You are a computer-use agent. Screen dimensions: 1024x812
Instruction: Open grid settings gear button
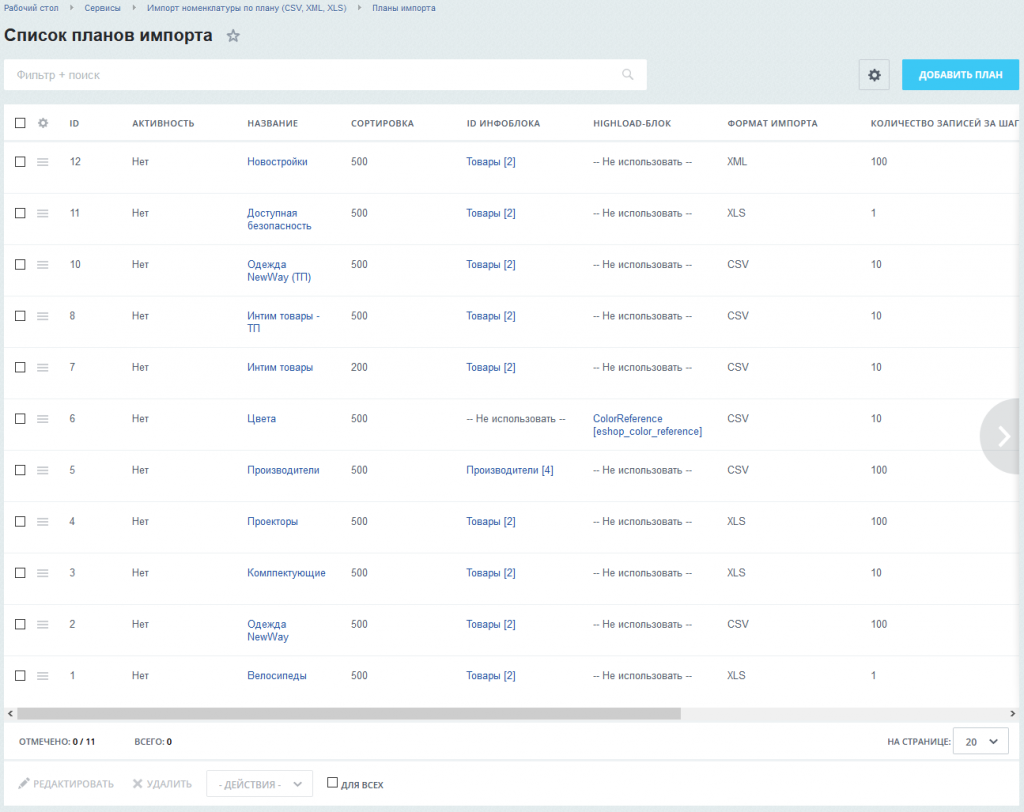point(874,75)
